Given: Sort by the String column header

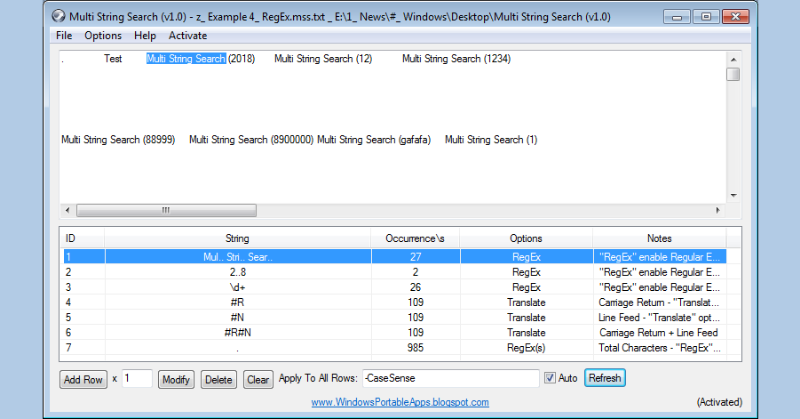Looking at the screenshot, I should (x=237, y=238).
